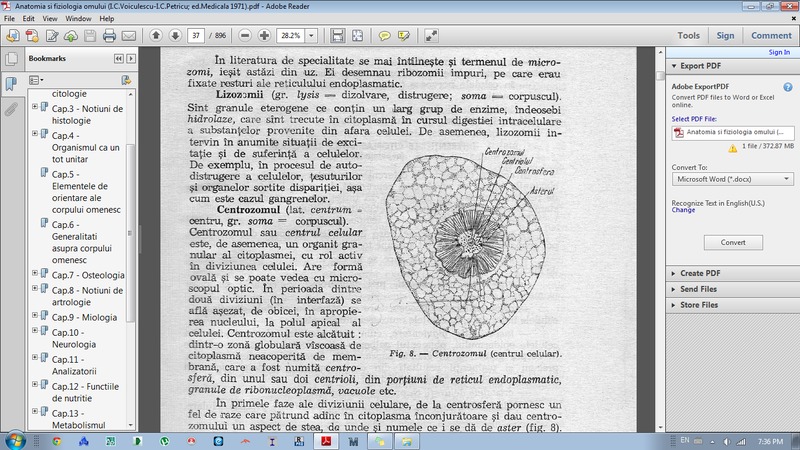The height and width of the screenshot is (450, 800).
Task: Switch to the Sign pane
Action: tap(725, 36)
